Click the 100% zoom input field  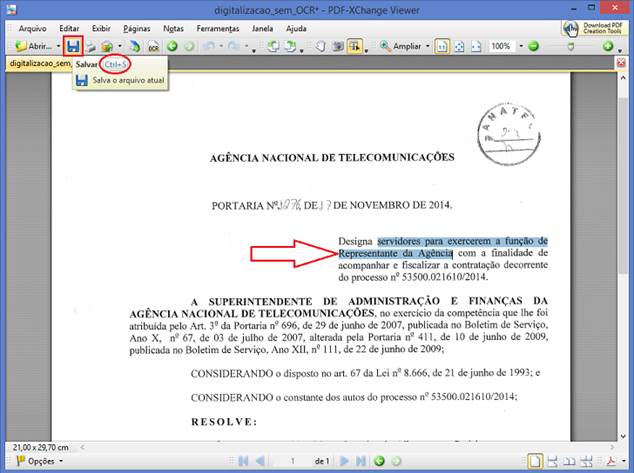pos(501,46)
